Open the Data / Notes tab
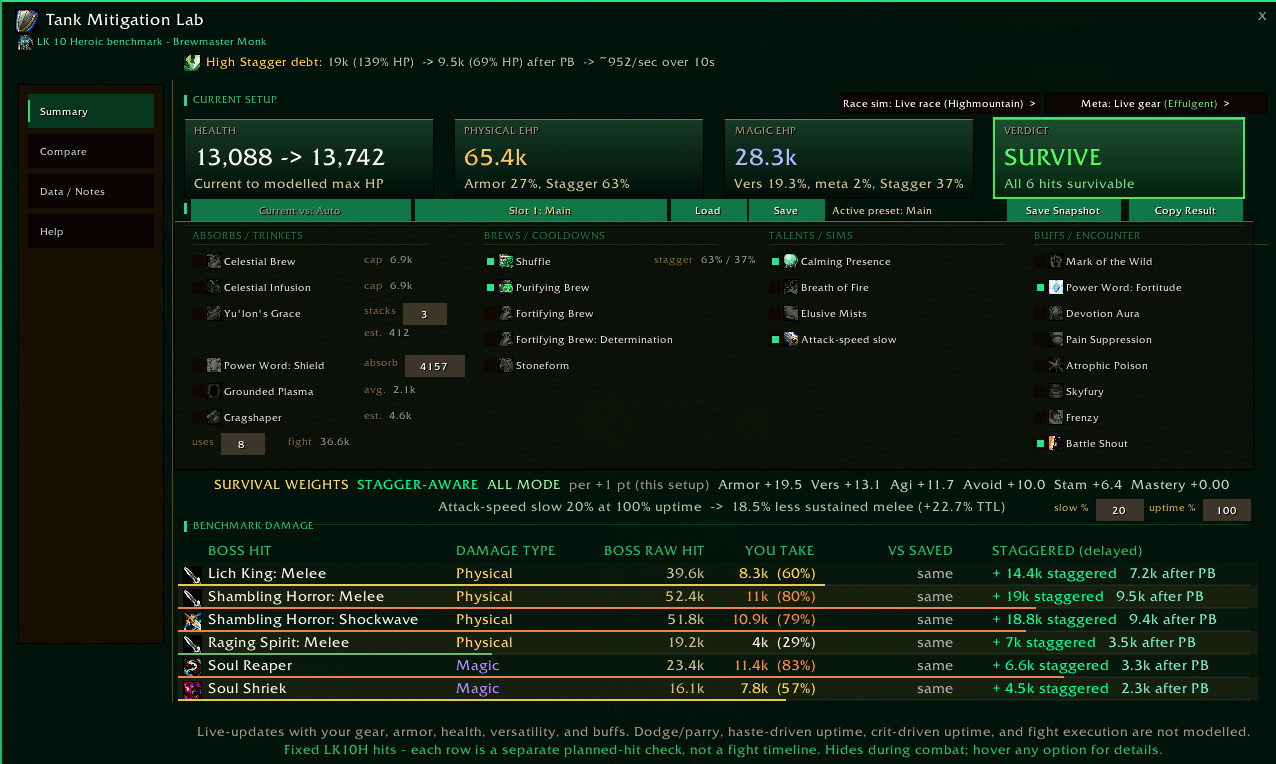 point(91,191)
